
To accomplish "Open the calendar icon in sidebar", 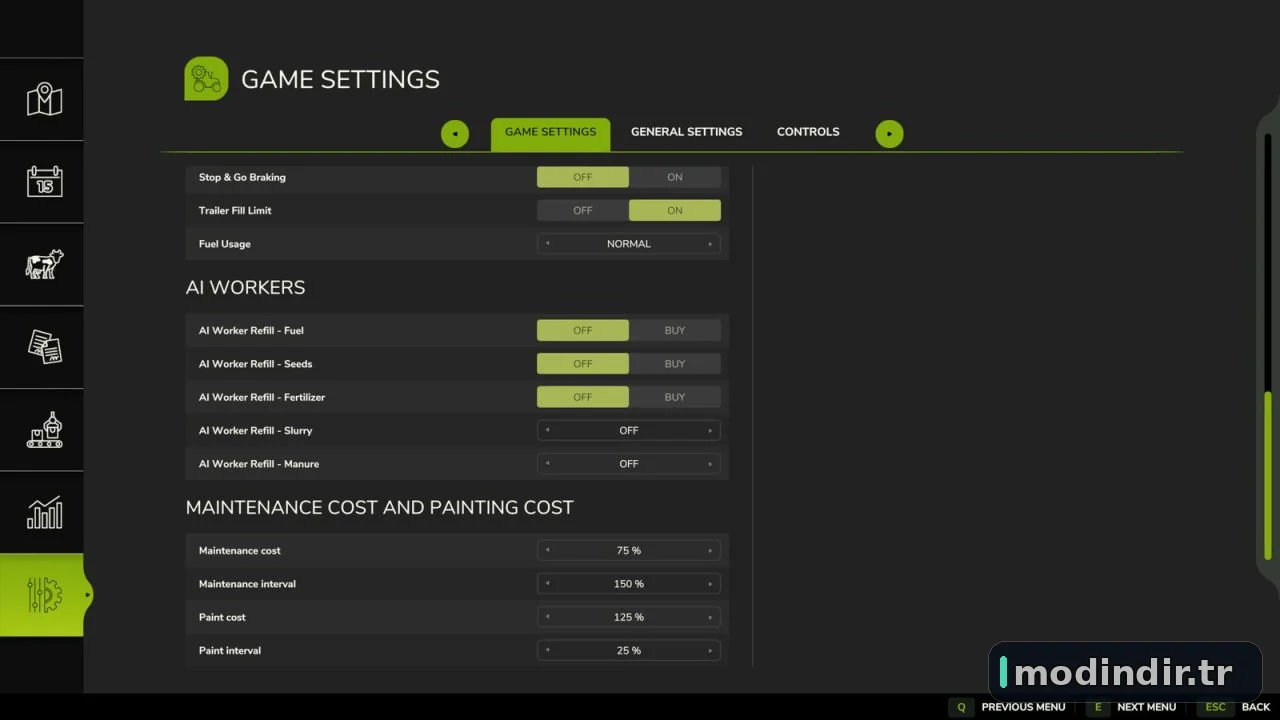I will [44, 181].
